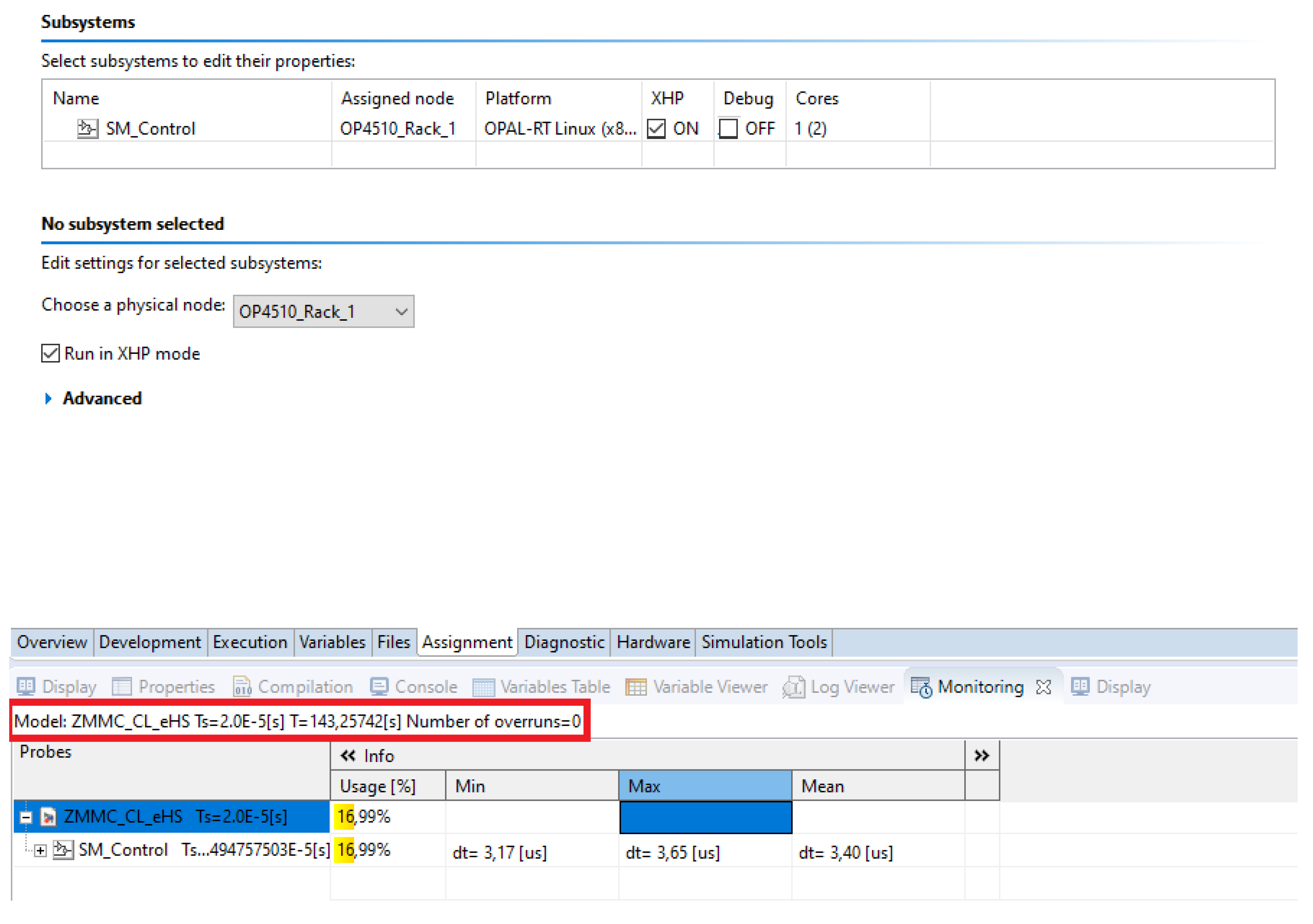
Task: Click the SM_Control subsystem icon in the table
Action: [87, 128]
